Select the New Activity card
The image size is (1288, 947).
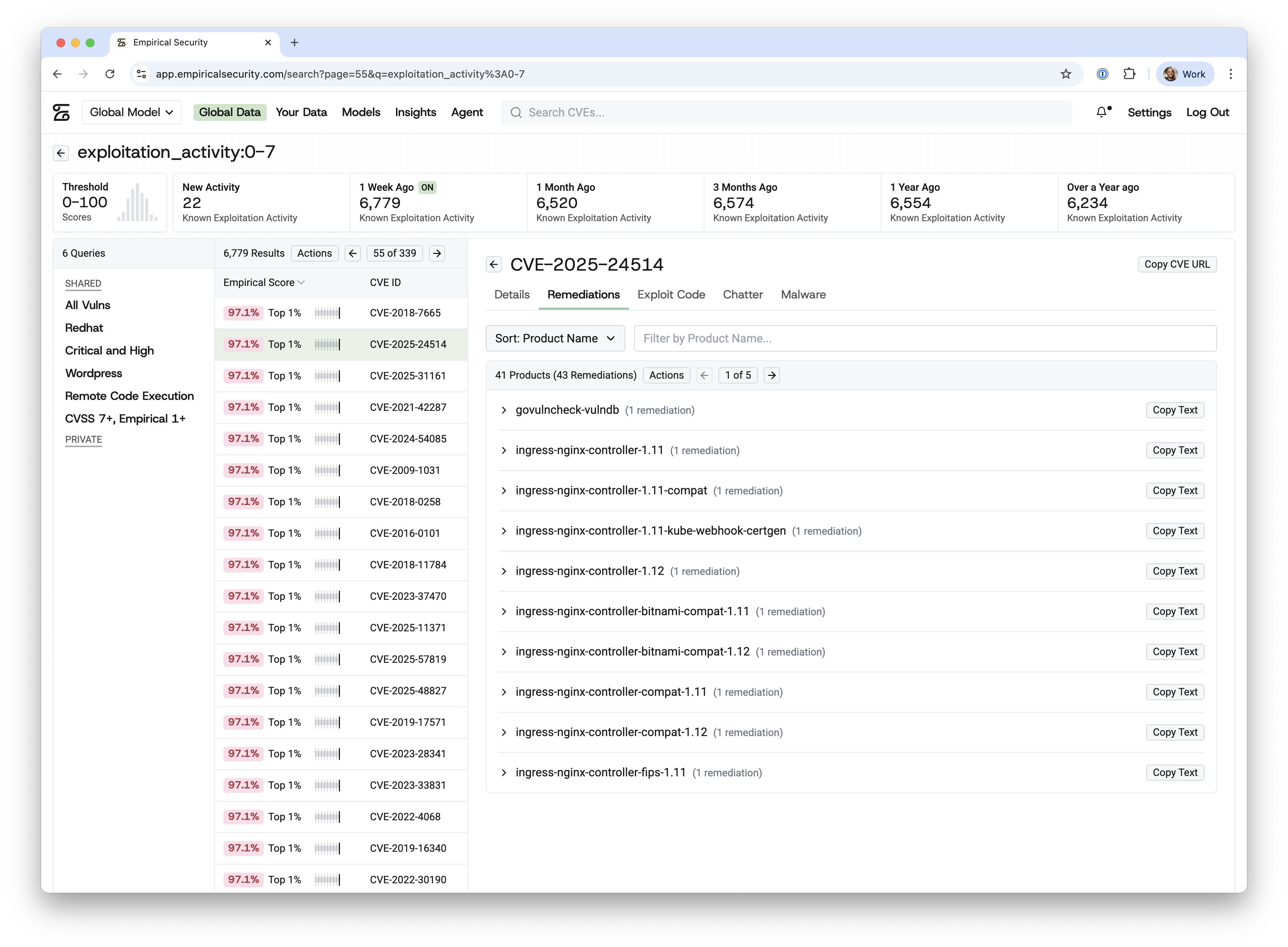click(x=261, y=203)
